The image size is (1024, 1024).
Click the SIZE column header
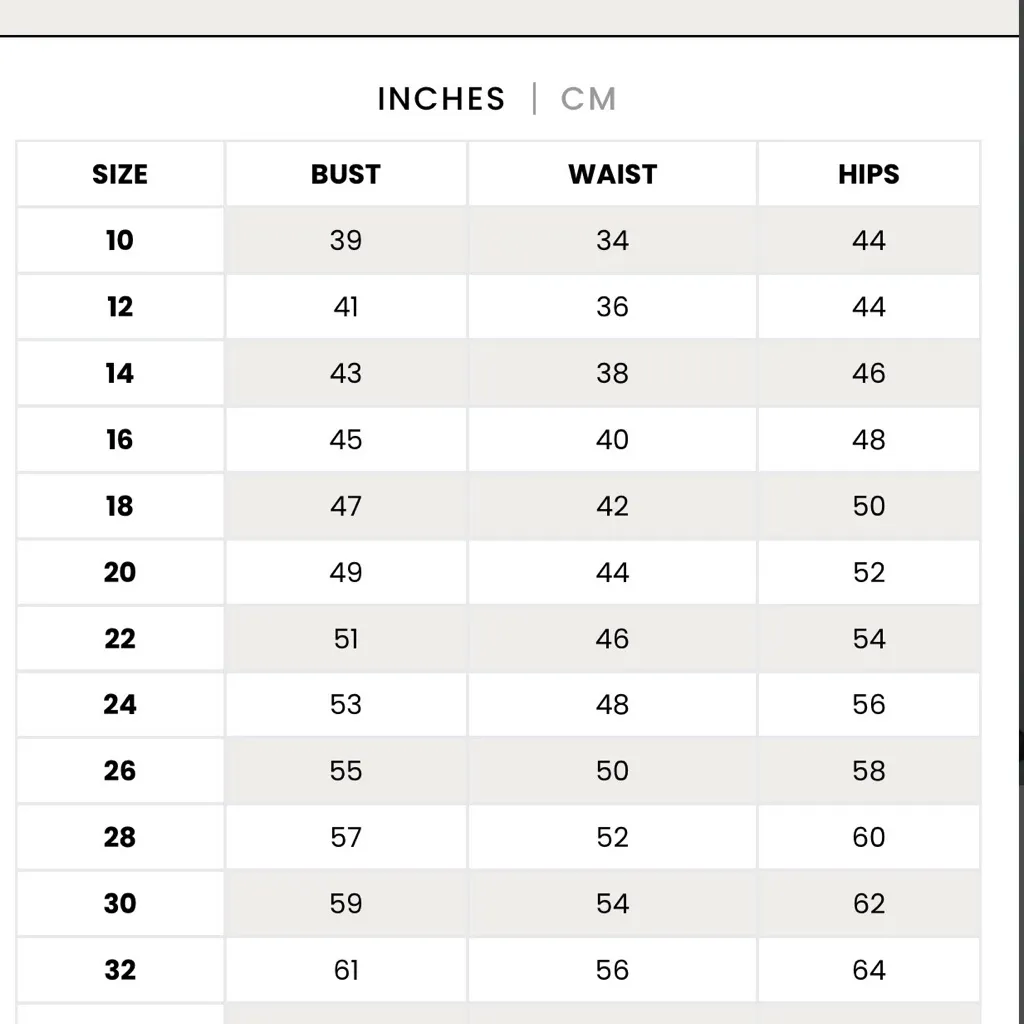(120, 174)
